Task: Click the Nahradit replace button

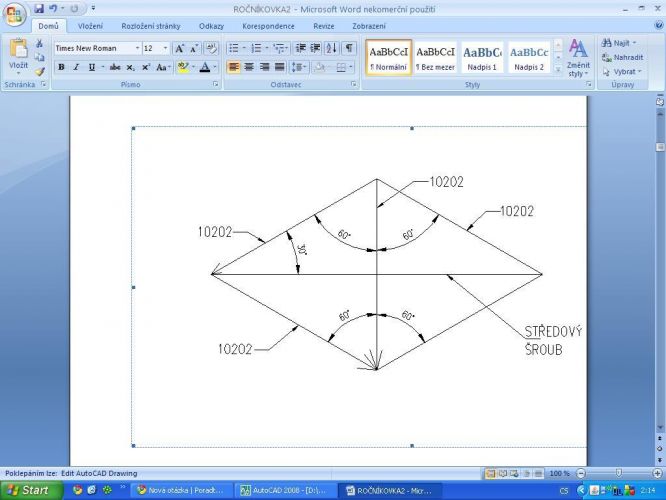Action: 623,57
